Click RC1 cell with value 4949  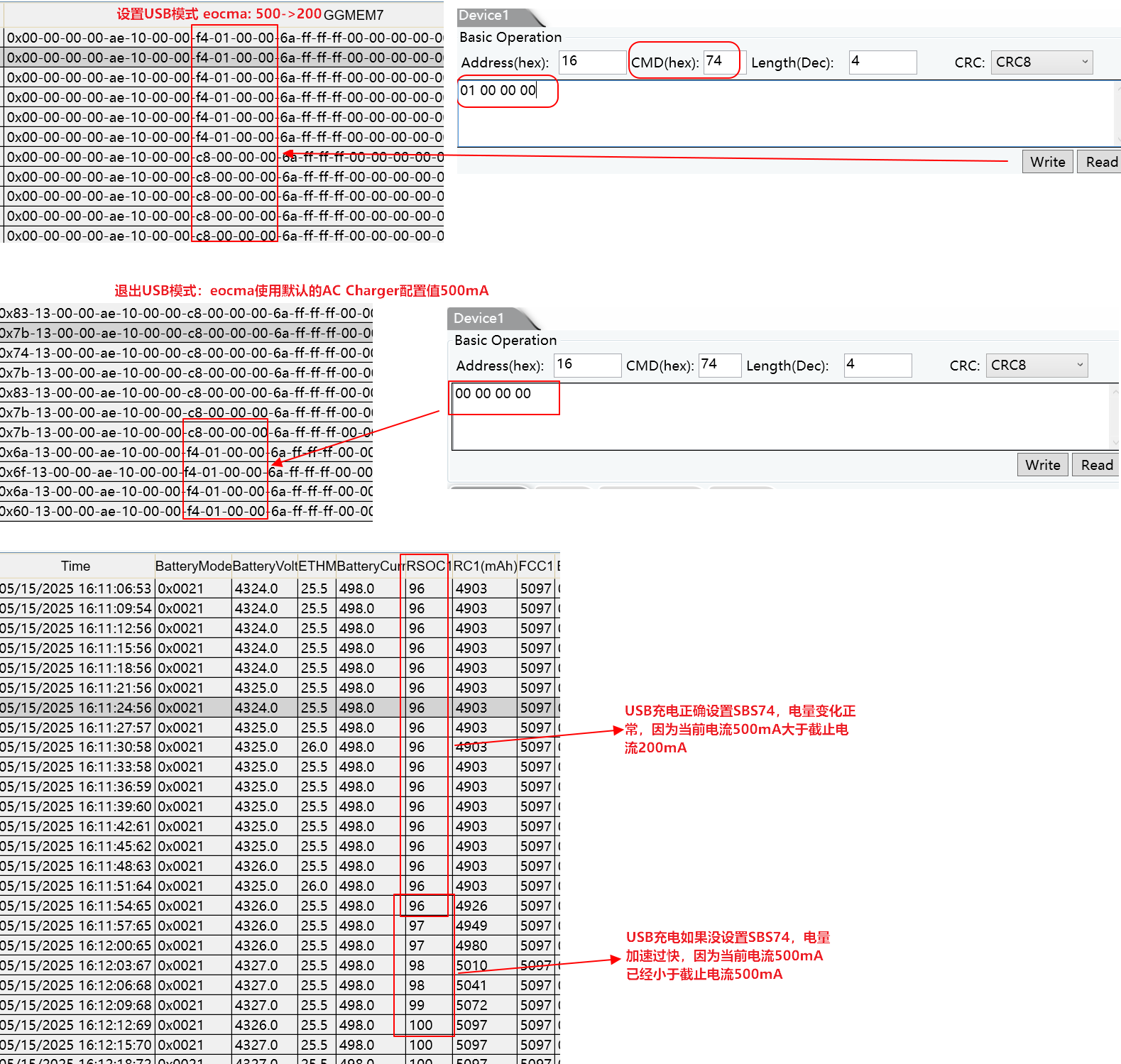point(485,926)
